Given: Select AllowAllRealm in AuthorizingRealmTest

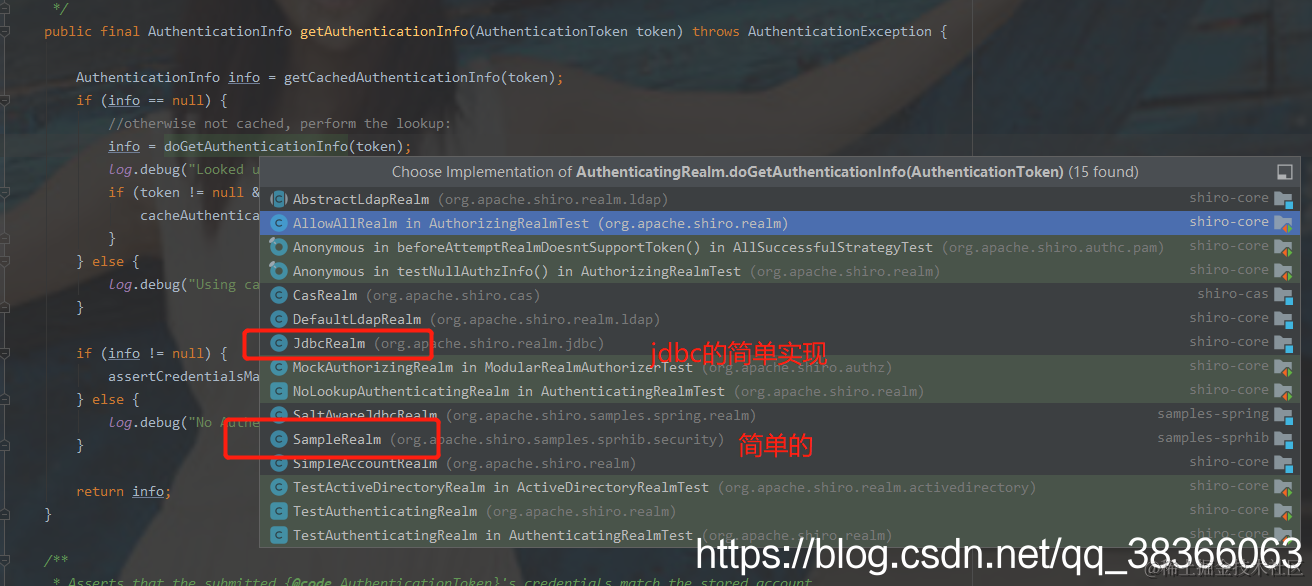Looking at the screenshot, I should [x=780, y=223].
